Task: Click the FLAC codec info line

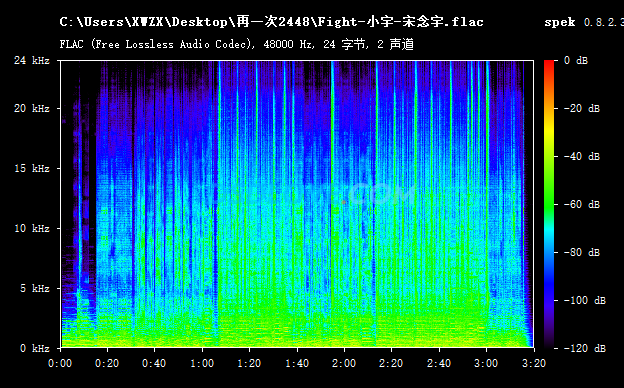Action: (236, 44)
